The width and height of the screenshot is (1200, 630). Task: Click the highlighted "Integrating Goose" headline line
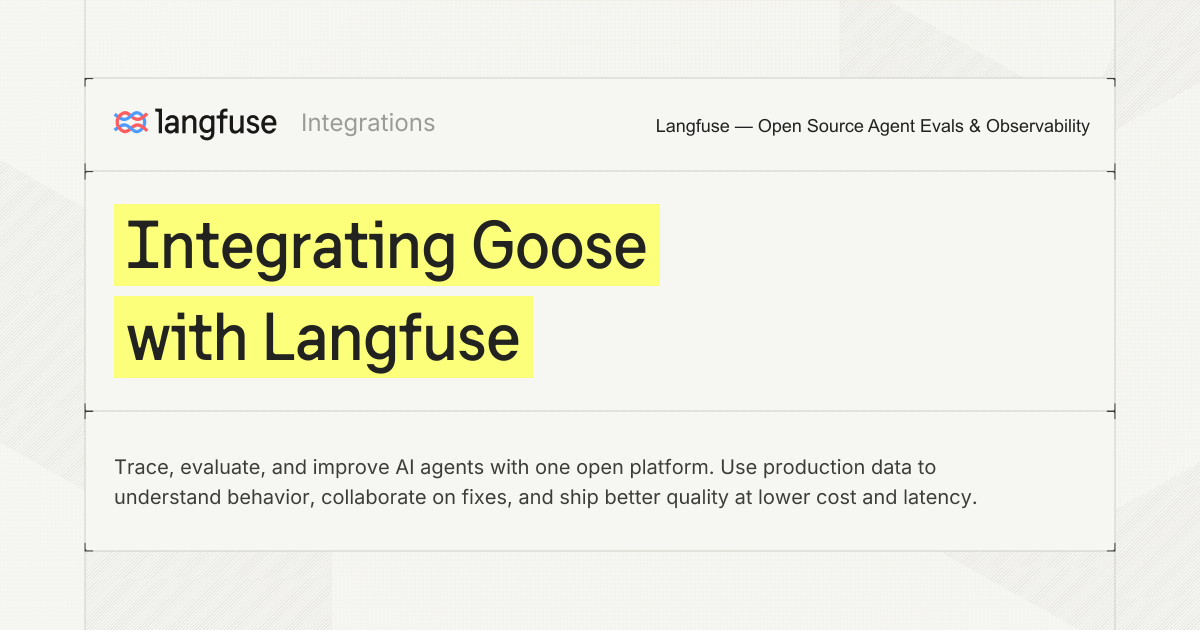(x=387, y=245)
